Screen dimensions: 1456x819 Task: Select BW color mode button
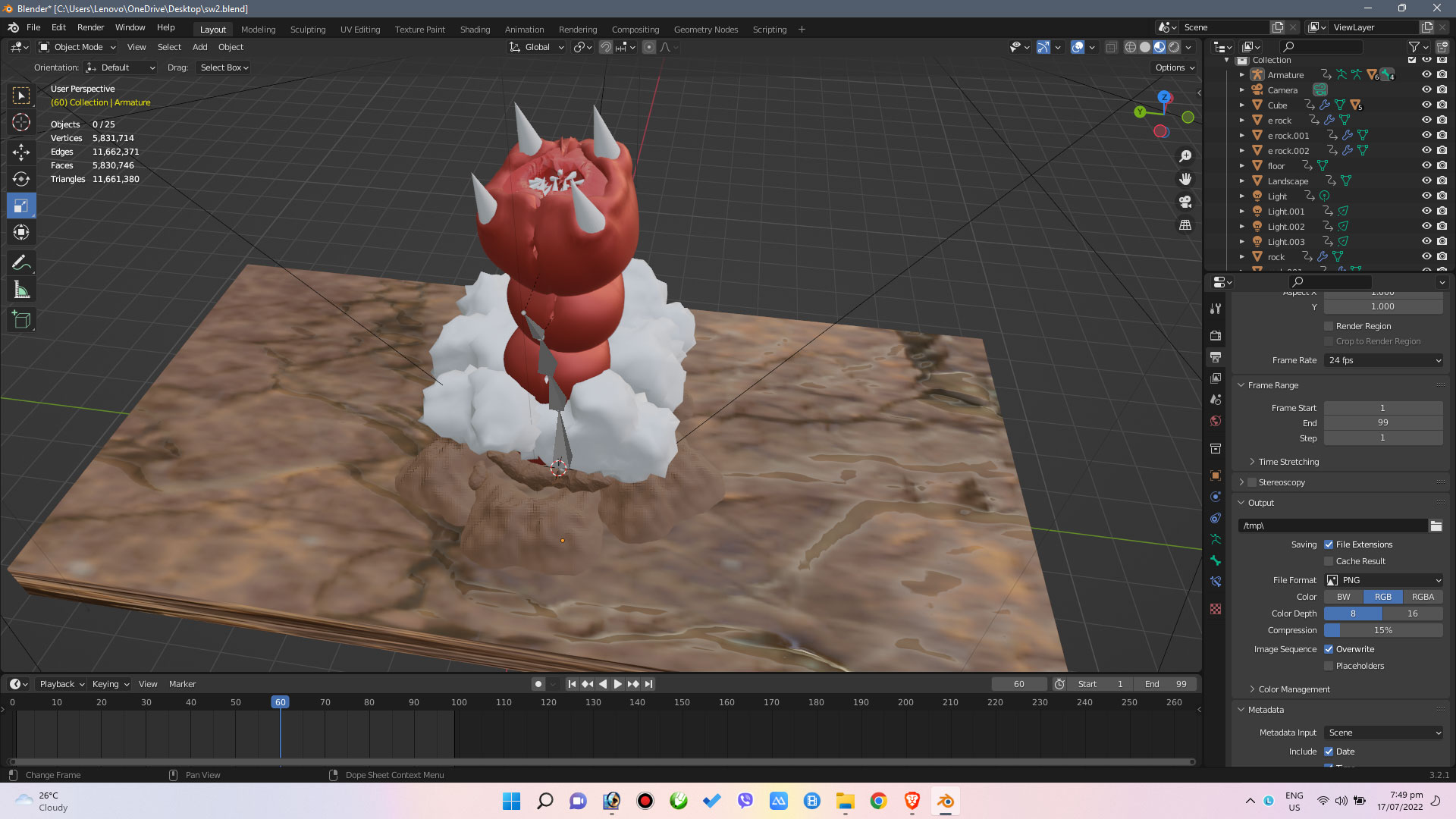(1343, 597)
